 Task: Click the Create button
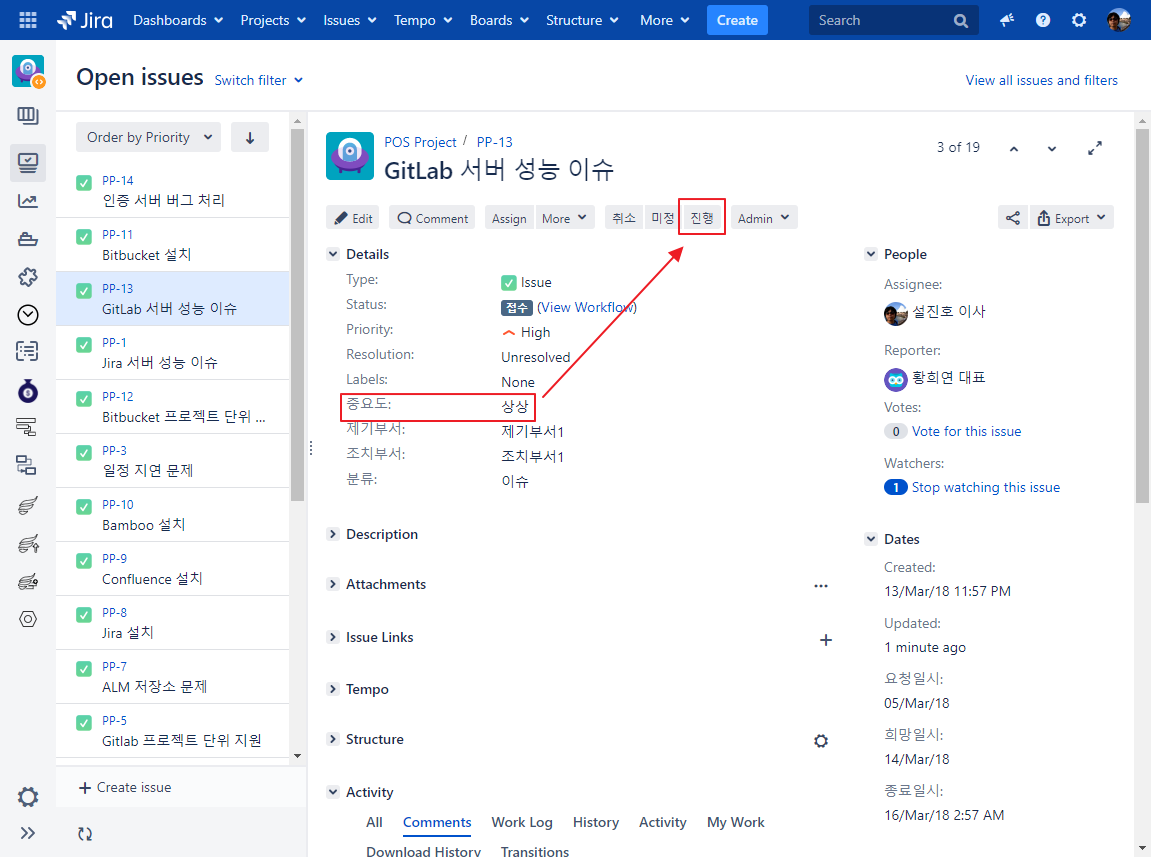click(x=737, y=20)
